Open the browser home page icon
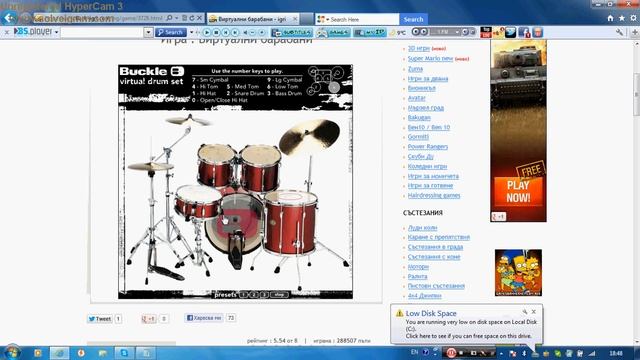The width and height of the screenshot is (640, 360). pos(610,18)
